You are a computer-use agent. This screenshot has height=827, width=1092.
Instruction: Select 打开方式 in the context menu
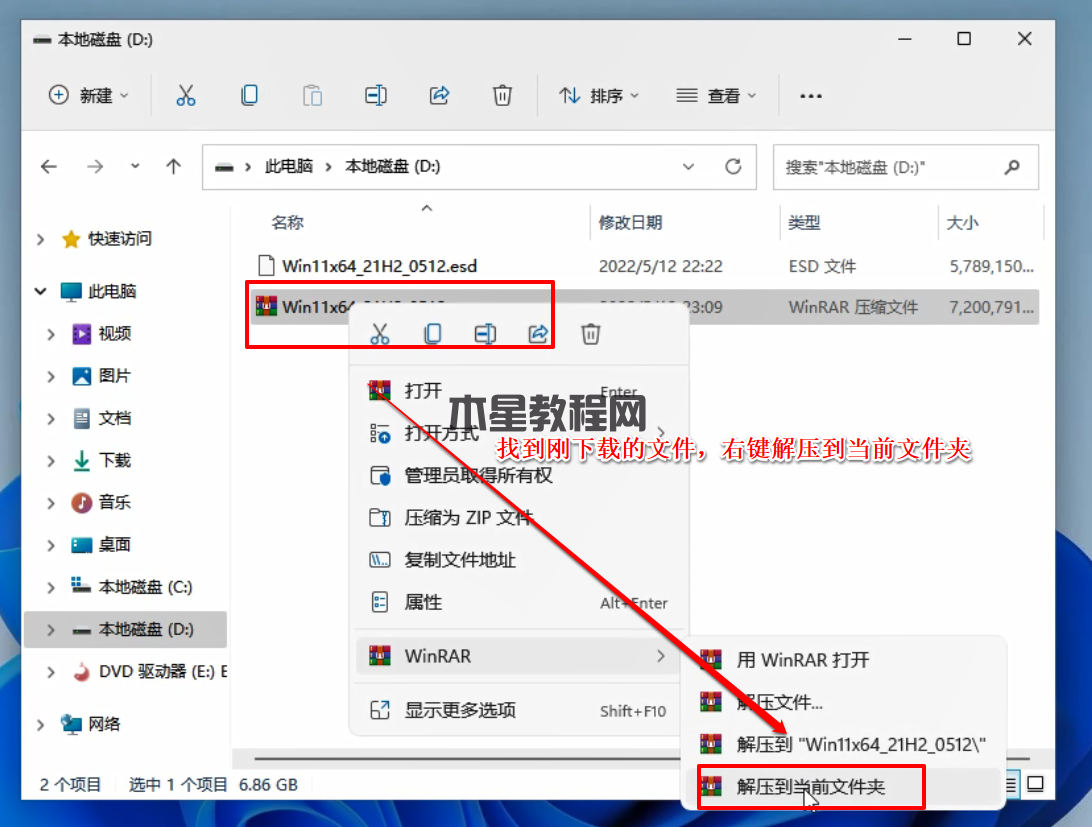click(x=518, y=433)
